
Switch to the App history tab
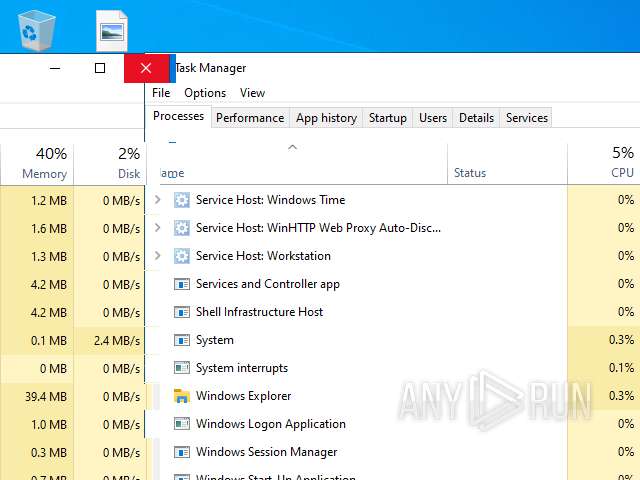327,118
